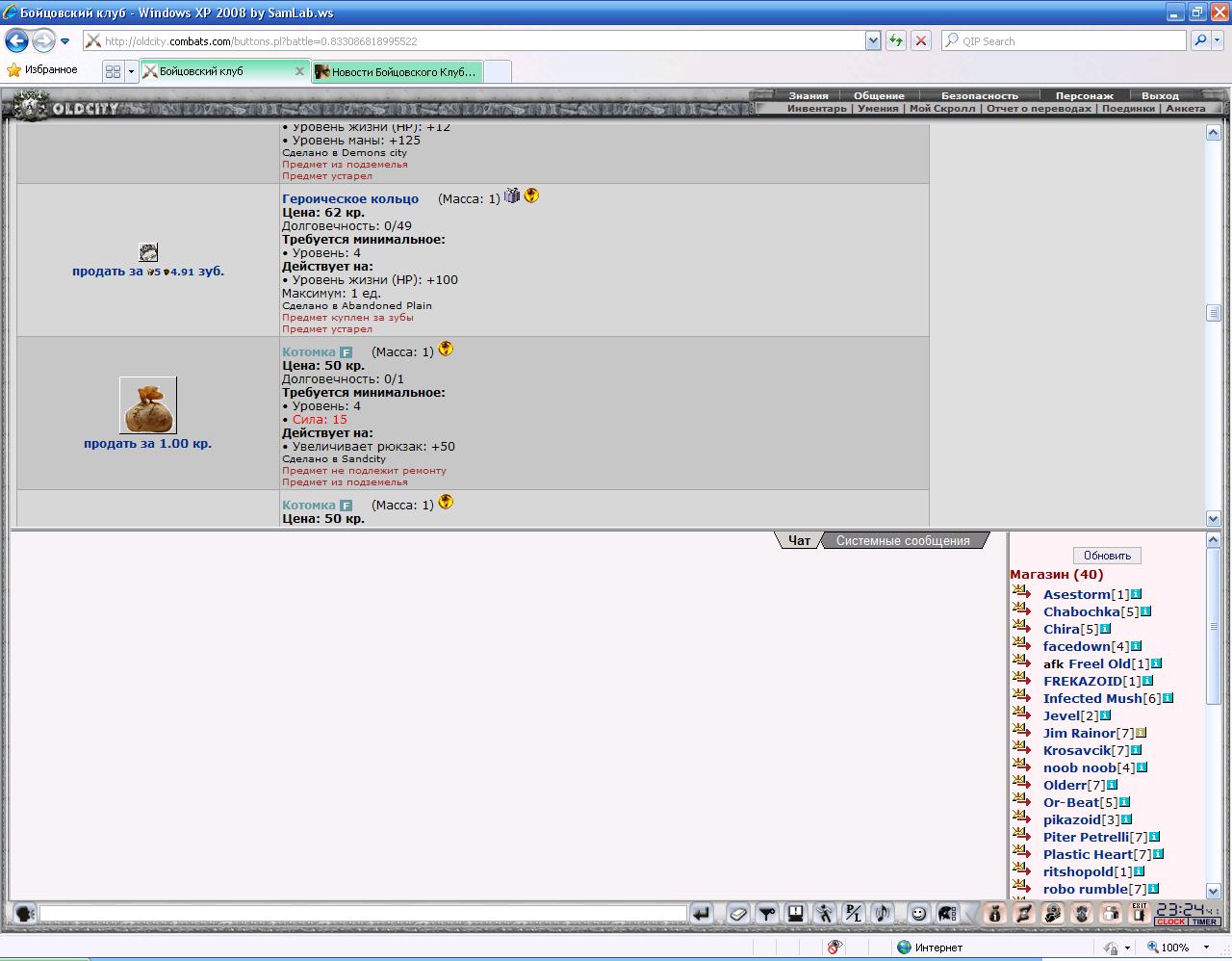1232x961 pixels.
Task: Click the P/L transliteration icon
Action: coord(854,913)
